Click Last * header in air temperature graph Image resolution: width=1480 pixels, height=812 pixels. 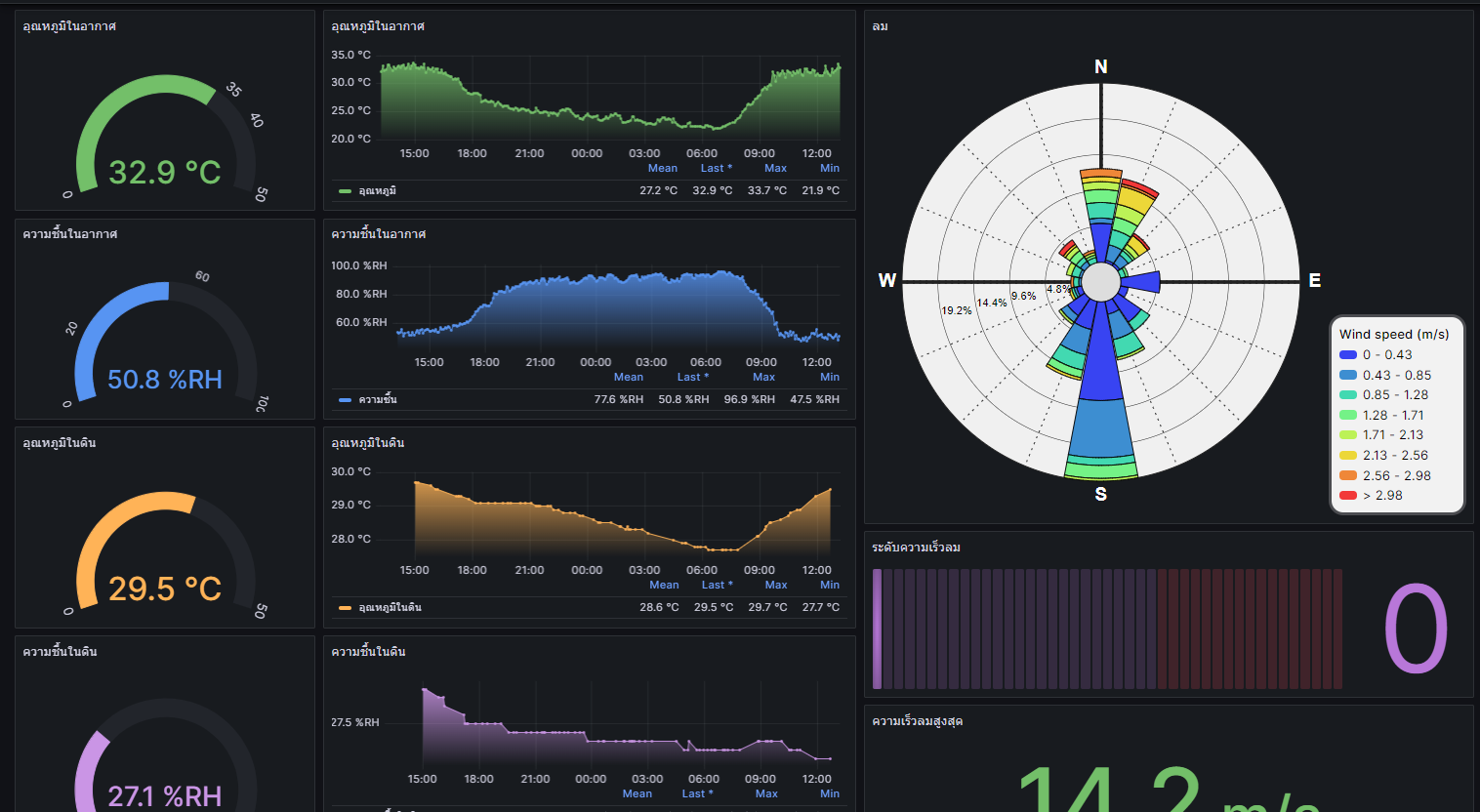pos(716,169)
